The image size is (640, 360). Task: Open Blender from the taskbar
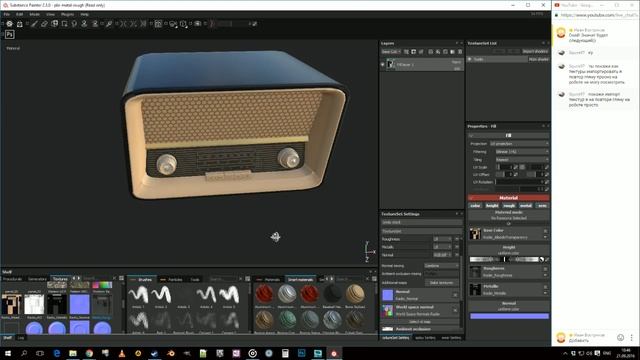[x=171, y=353]
